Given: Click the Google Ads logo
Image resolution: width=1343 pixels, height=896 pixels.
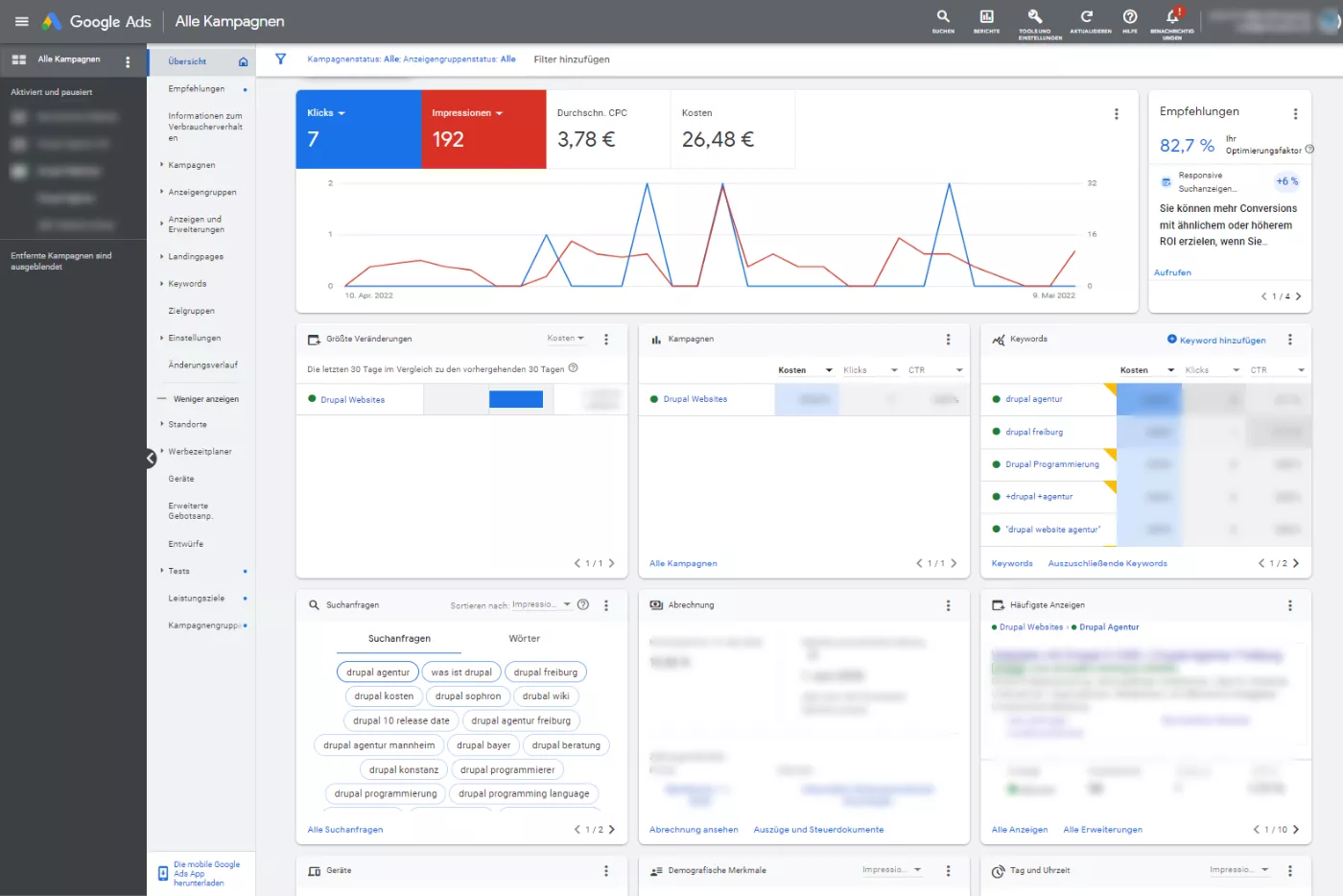Looking at the screenshot, I should [96, 21].
